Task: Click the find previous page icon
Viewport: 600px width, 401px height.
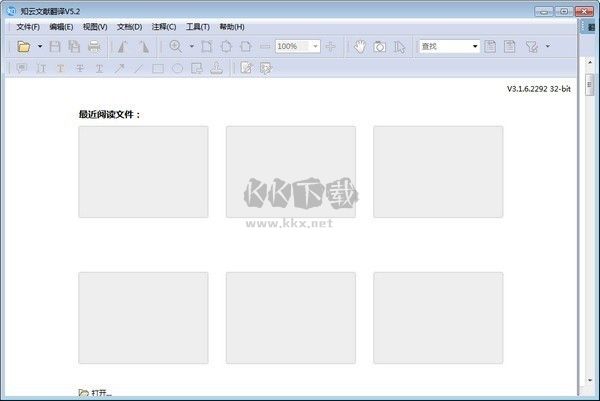Action: (490, 47)
